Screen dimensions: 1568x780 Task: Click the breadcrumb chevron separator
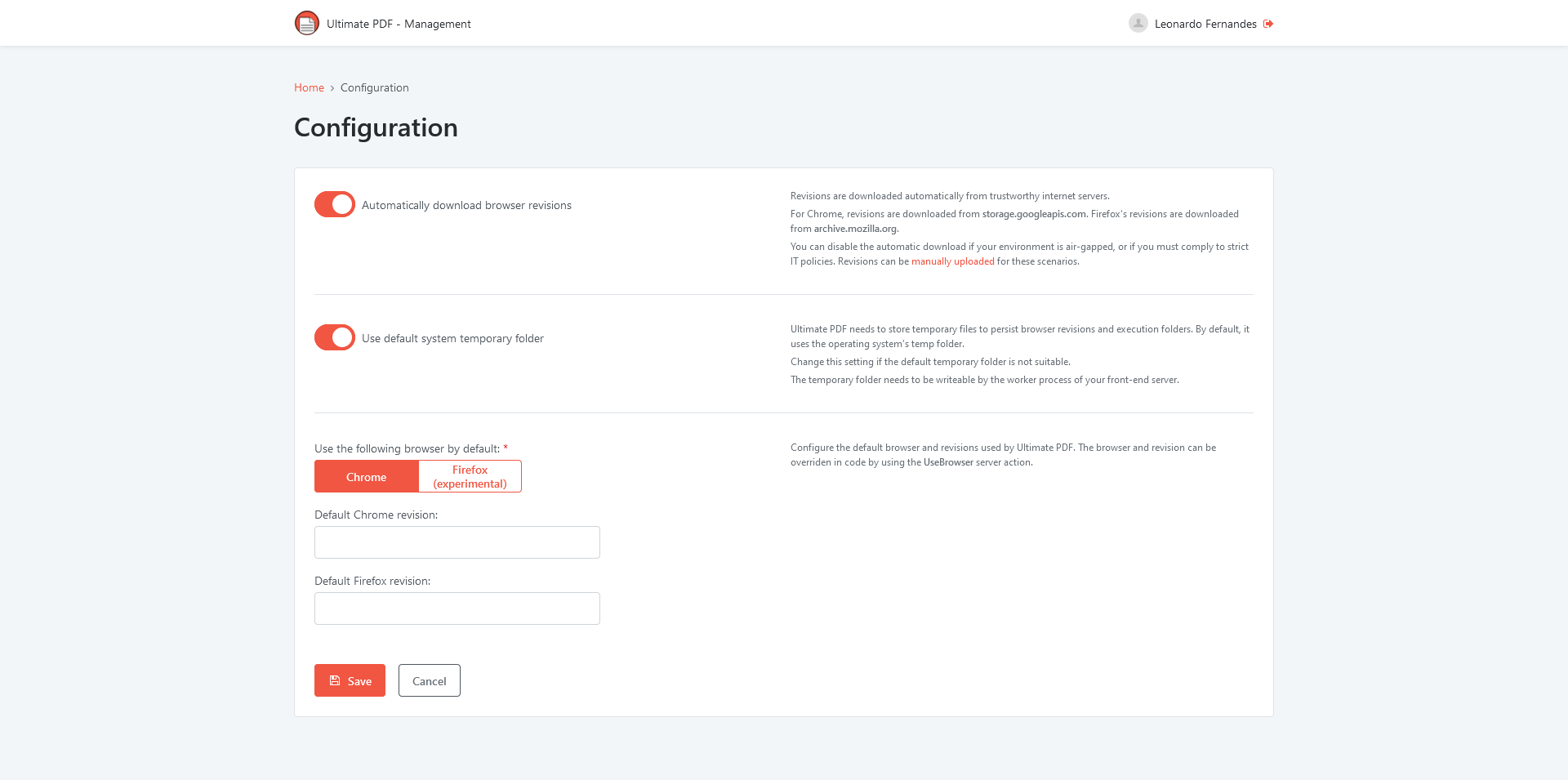coord(332,88)
